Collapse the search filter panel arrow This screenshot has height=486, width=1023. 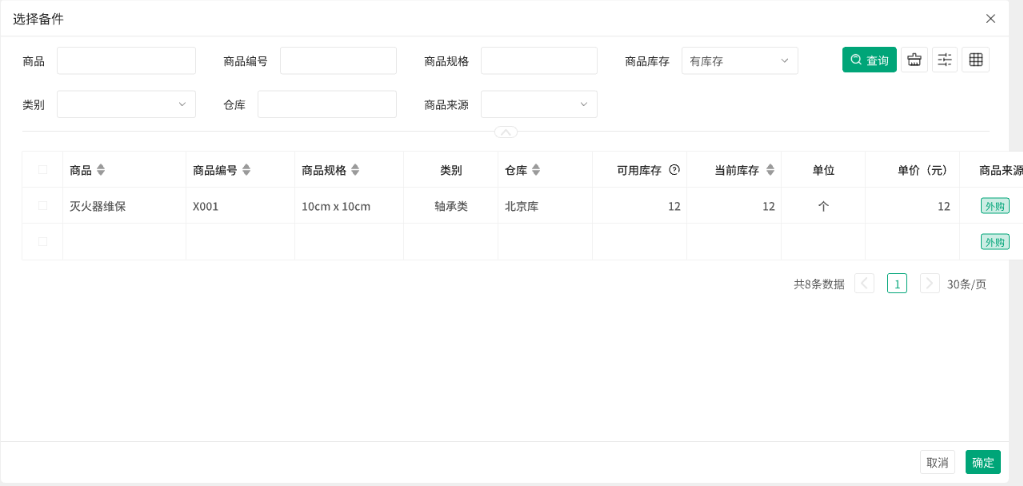[x=506, y=132]
